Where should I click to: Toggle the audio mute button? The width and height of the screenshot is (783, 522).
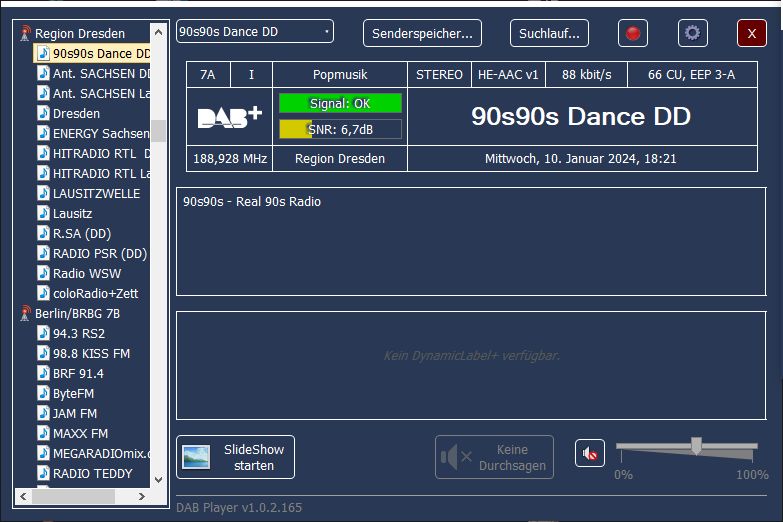[x=590, y=454]
